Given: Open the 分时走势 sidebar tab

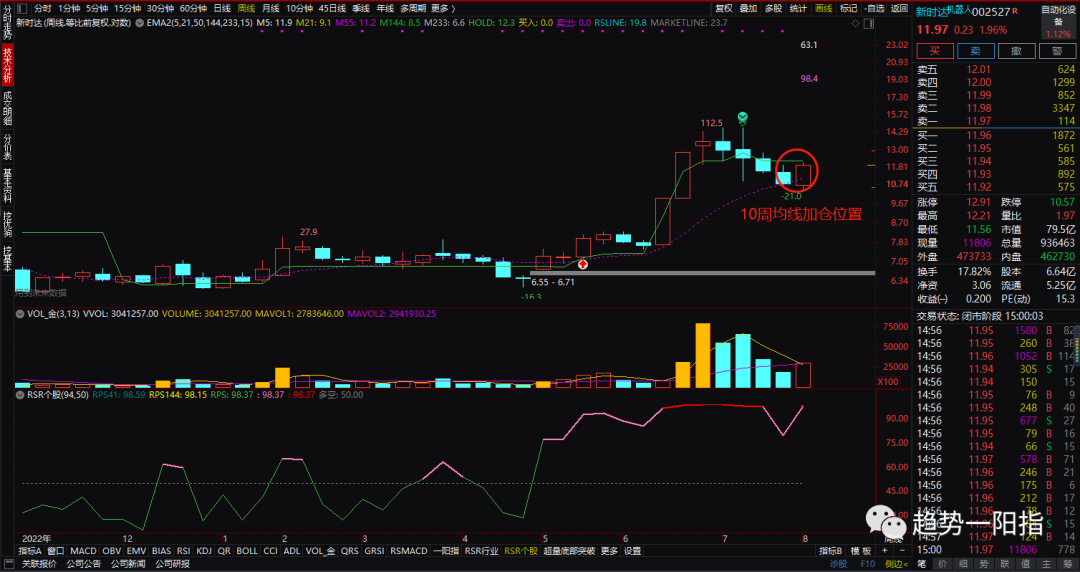Looking at the screenshot, I should (x=8, y=21).
